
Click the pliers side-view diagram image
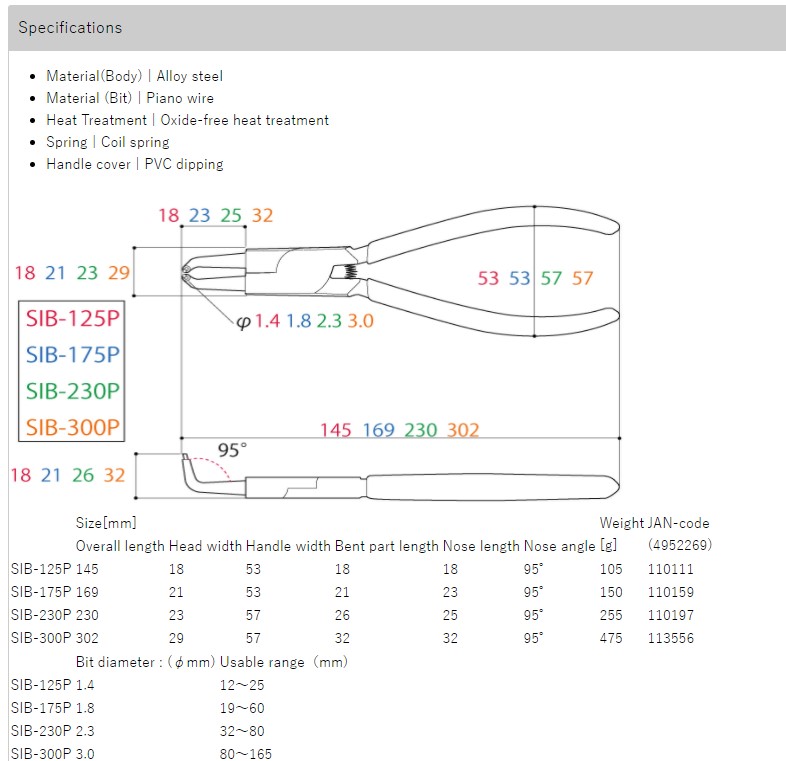(x=401, y=476)
